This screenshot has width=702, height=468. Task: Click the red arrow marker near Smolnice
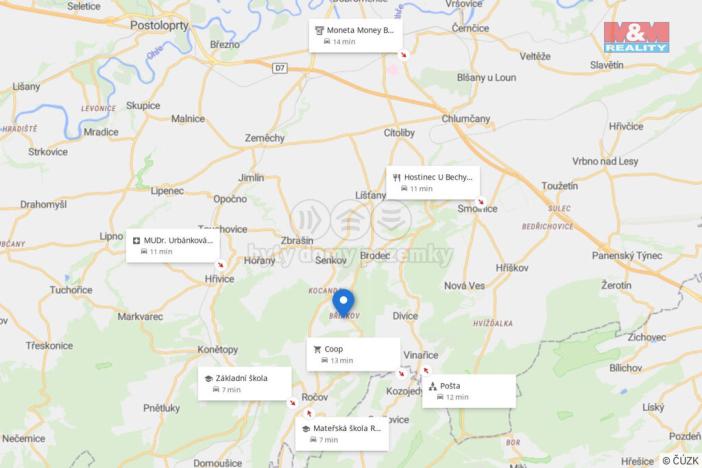(x=481, y=202)
